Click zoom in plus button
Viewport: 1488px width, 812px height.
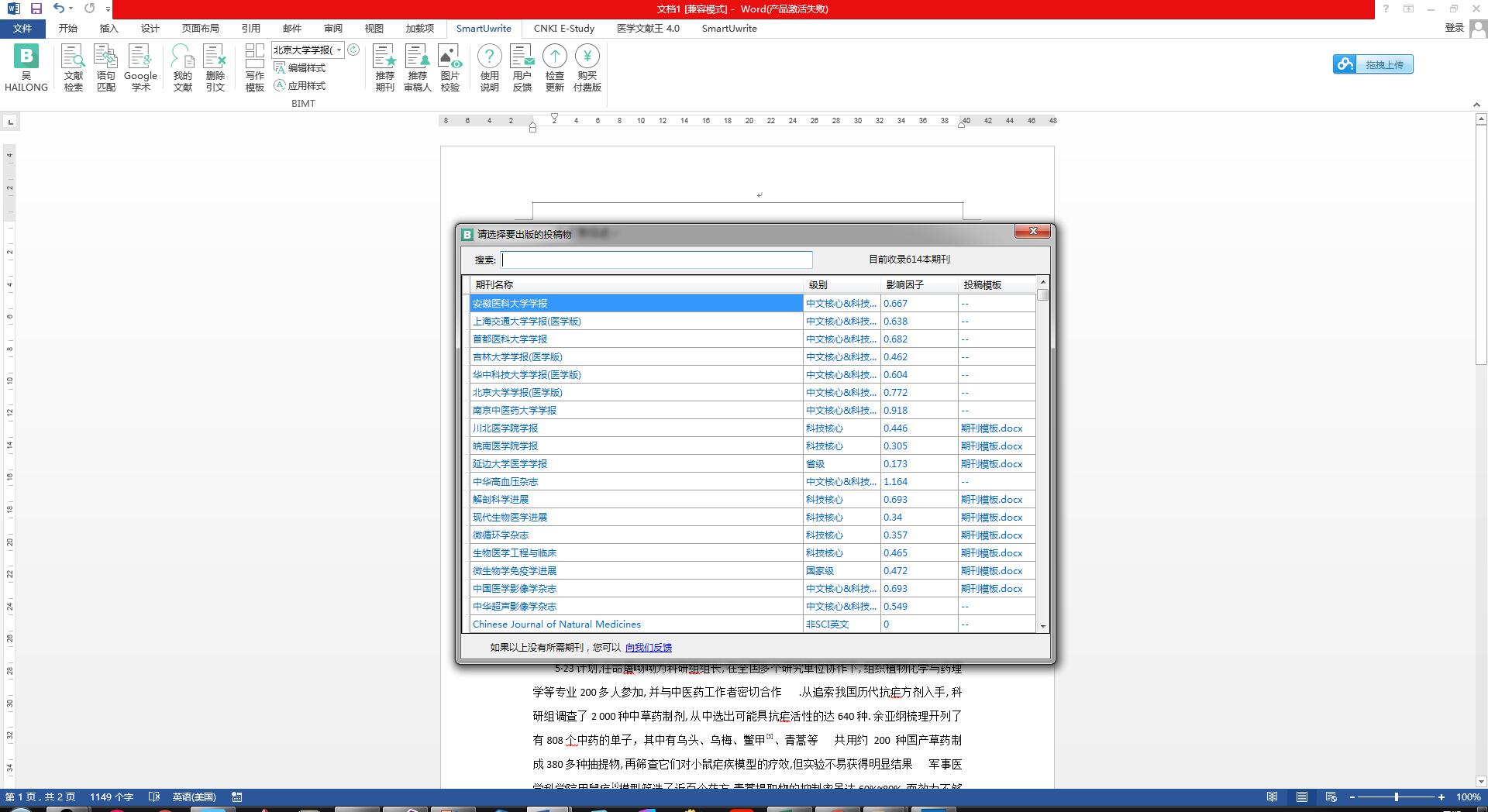[1441, 797]
